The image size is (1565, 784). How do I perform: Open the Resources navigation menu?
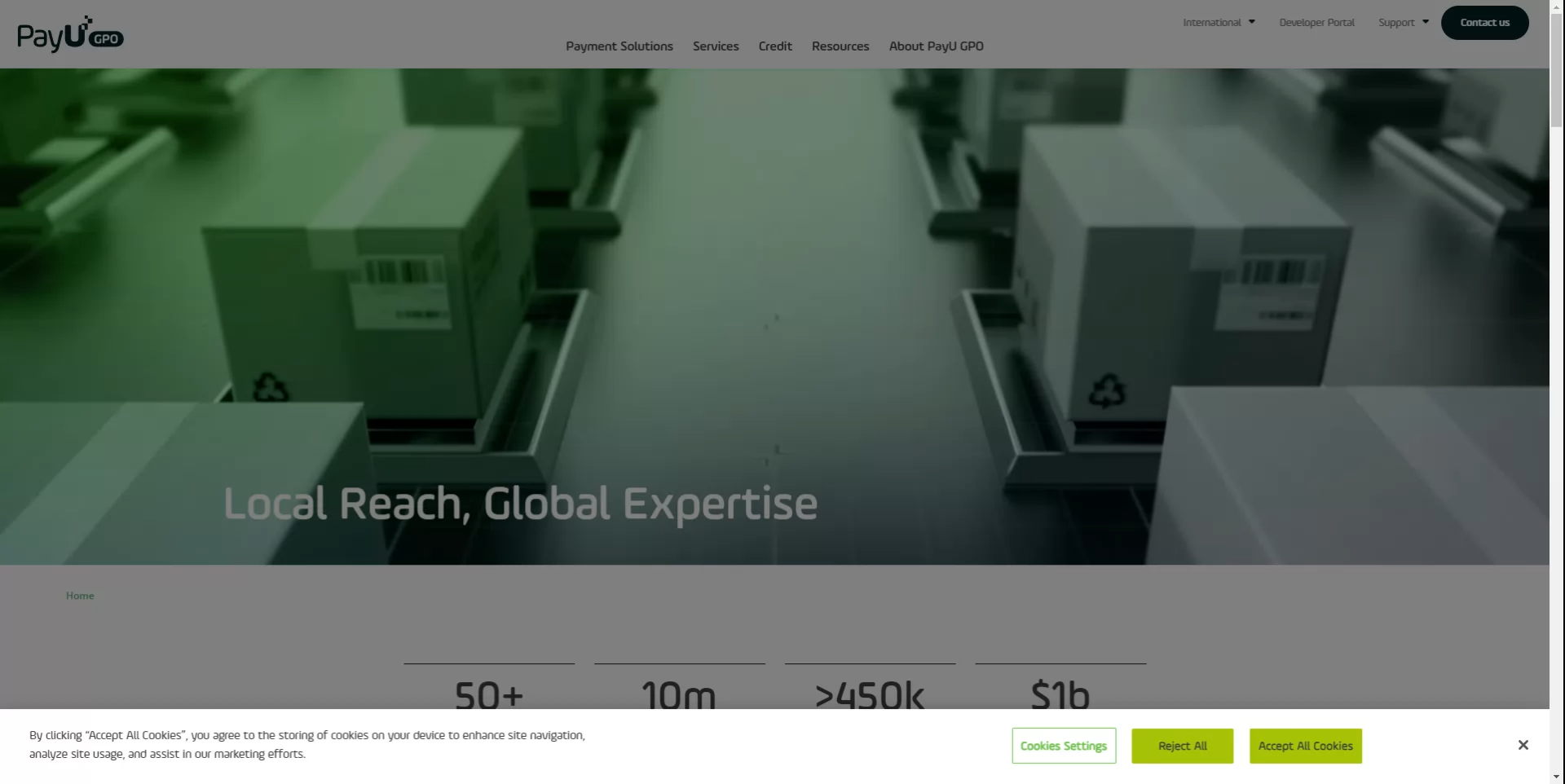tap(840, 46)
